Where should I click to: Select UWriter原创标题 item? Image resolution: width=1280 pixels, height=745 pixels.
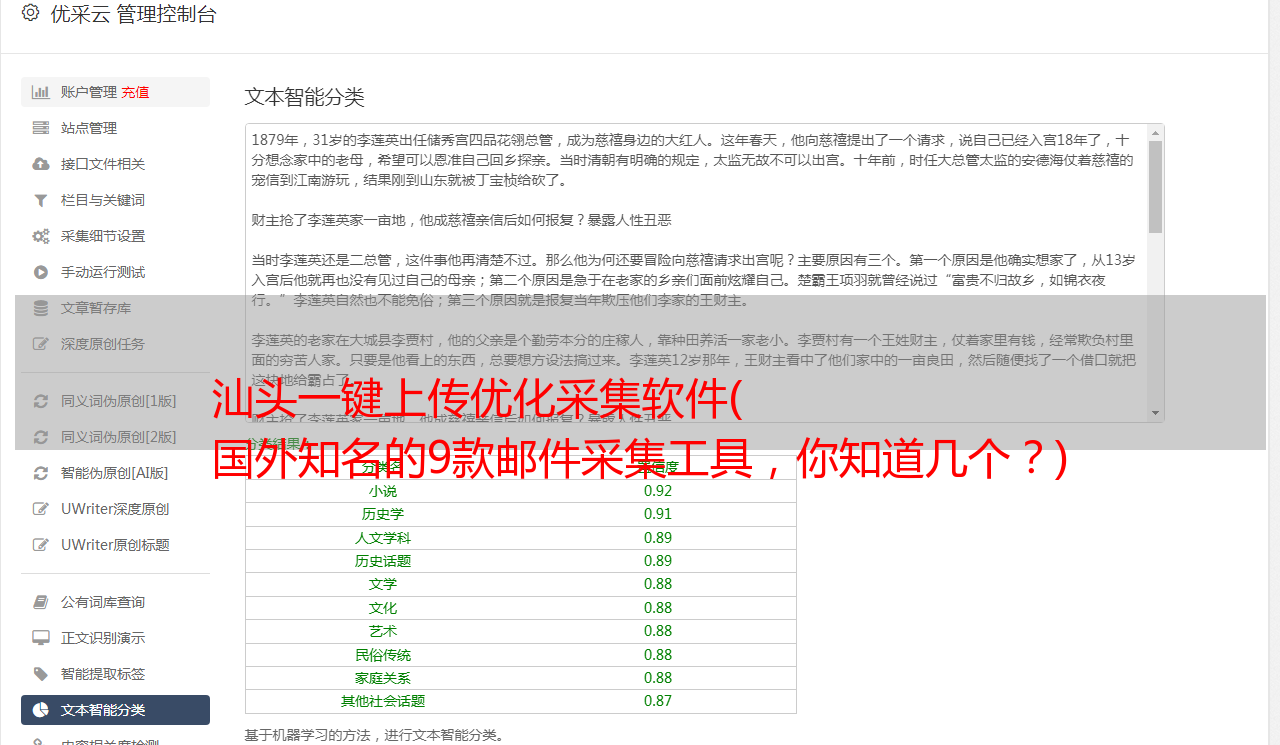pyautogui.click(x=115, y=545)
